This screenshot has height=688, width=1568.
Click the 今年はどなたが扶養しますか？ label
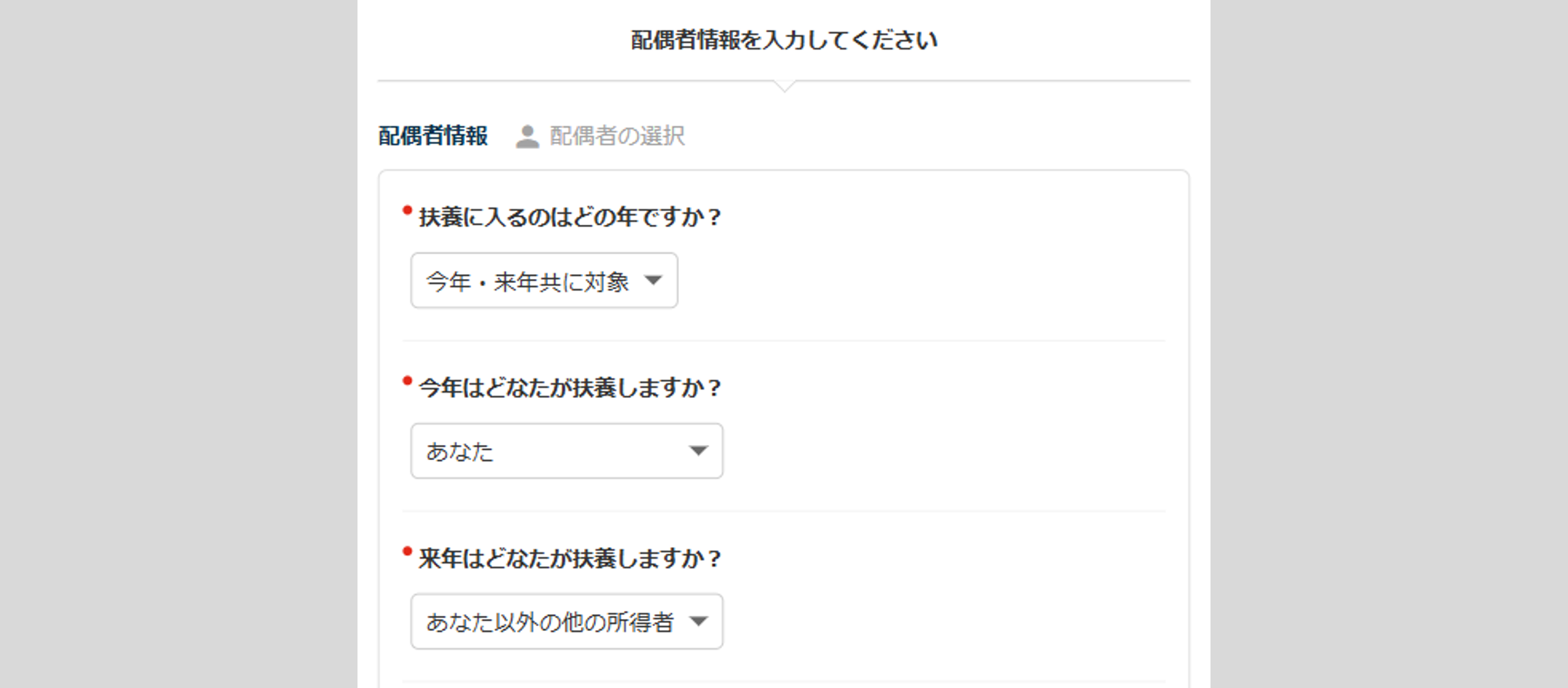[x=569, y=388]
